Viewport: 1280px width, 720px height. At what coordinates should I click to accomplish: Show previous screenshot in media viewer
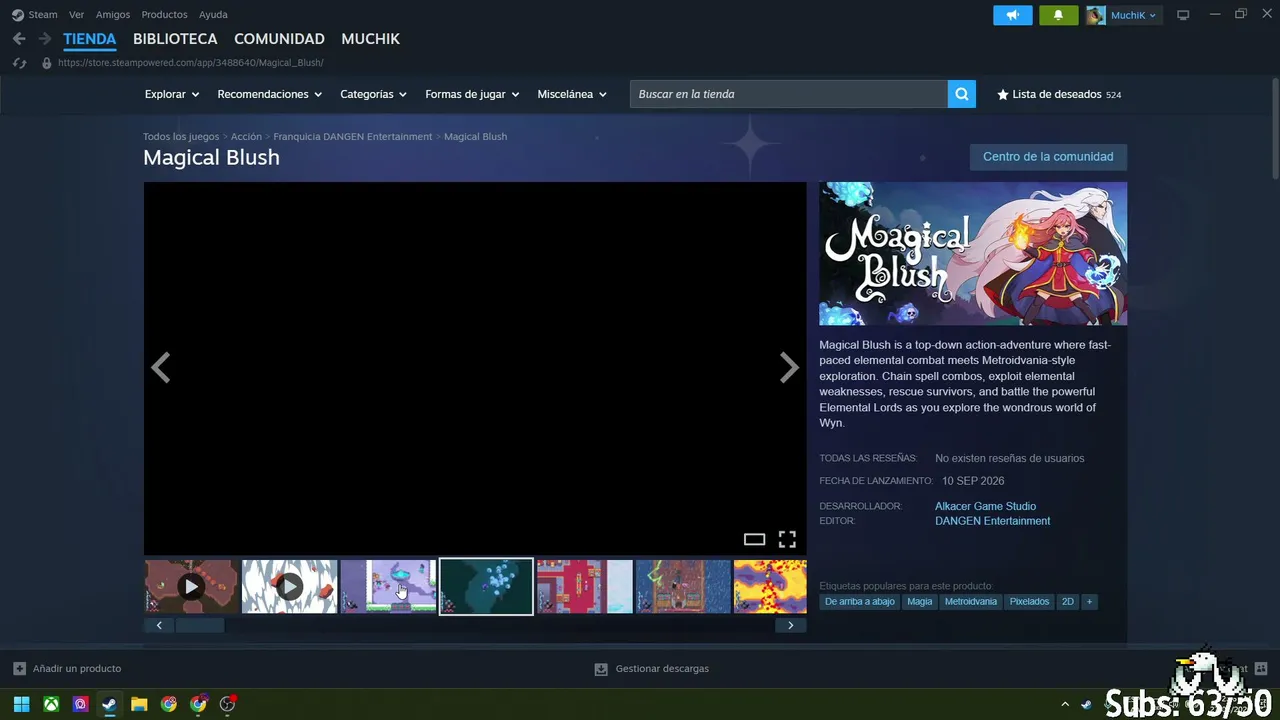tap(161, 368)
